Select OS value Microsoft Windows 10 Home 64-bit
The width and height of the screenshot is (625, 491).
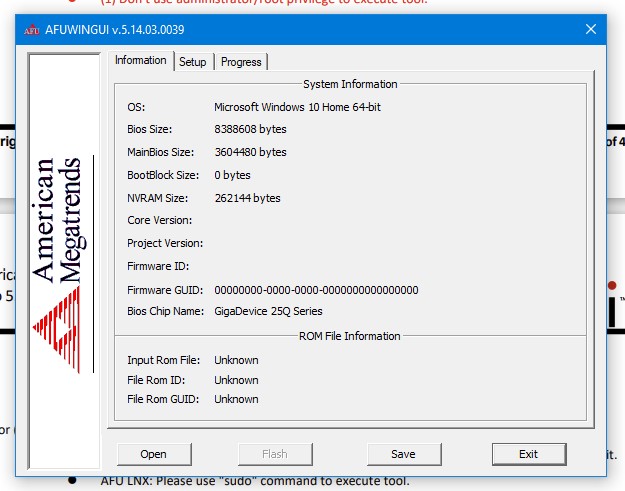(297, 107)
